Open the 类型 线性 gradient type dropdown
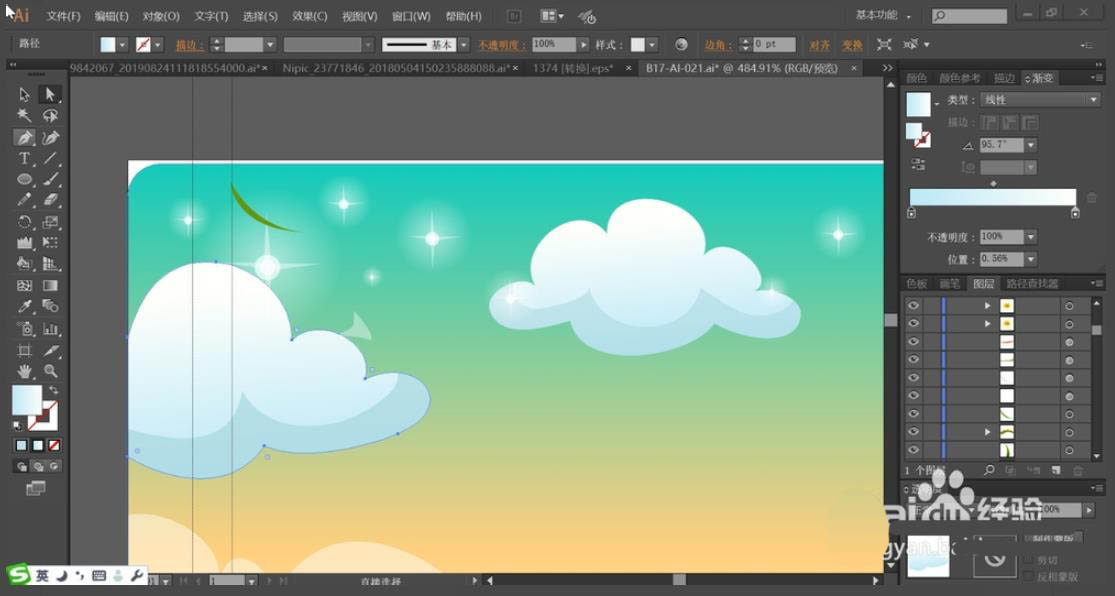 coord(1040,100)
